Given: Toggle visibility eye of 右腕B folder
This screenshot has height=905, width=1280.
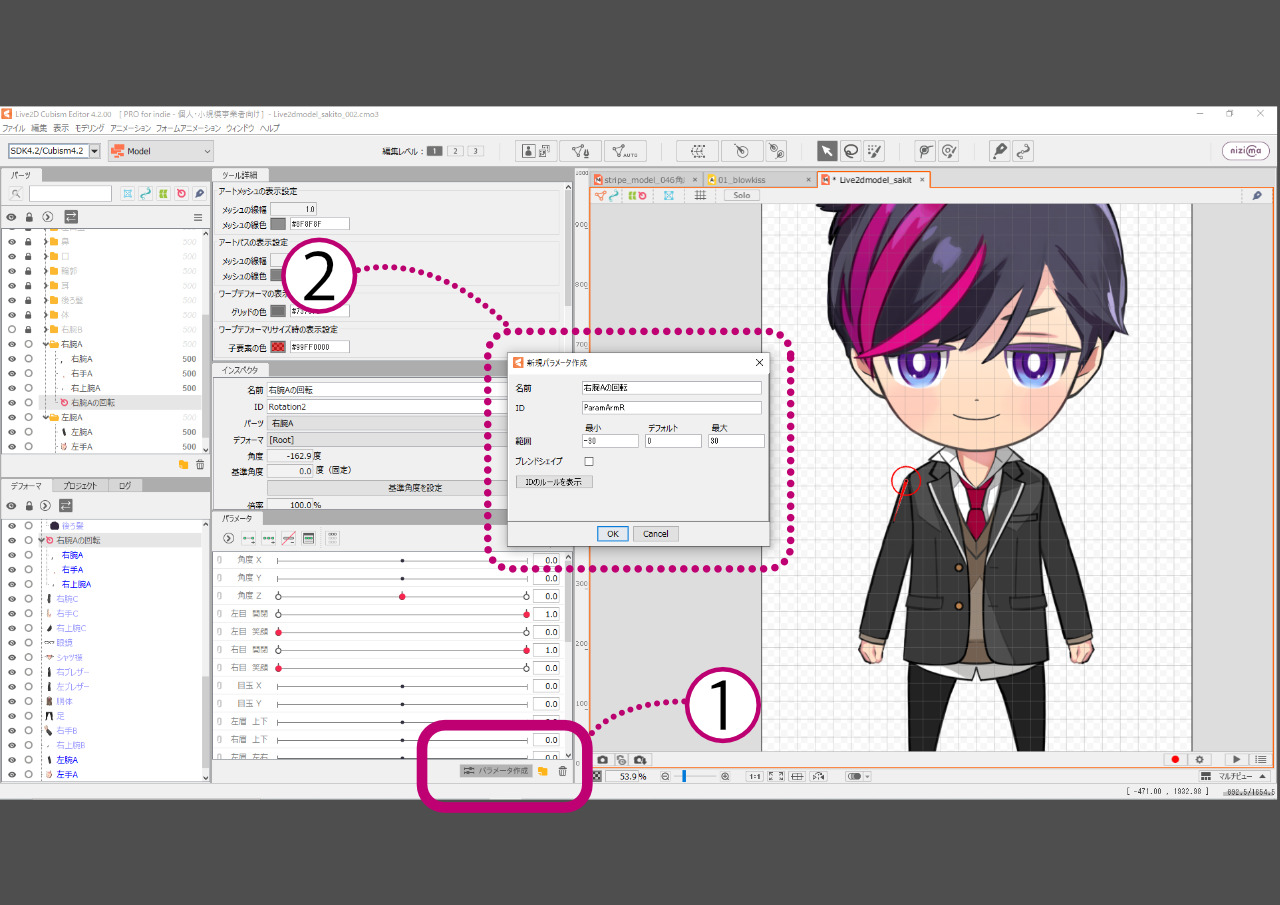Looking at the screenshot, I should [12, 329].
